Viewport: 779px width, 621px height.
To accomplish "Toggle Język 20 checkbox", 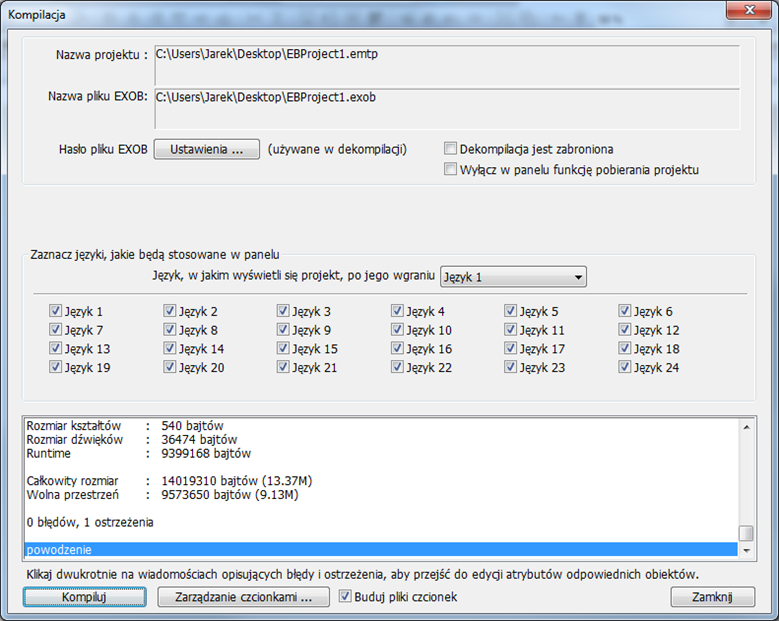I will coord(169,367).
